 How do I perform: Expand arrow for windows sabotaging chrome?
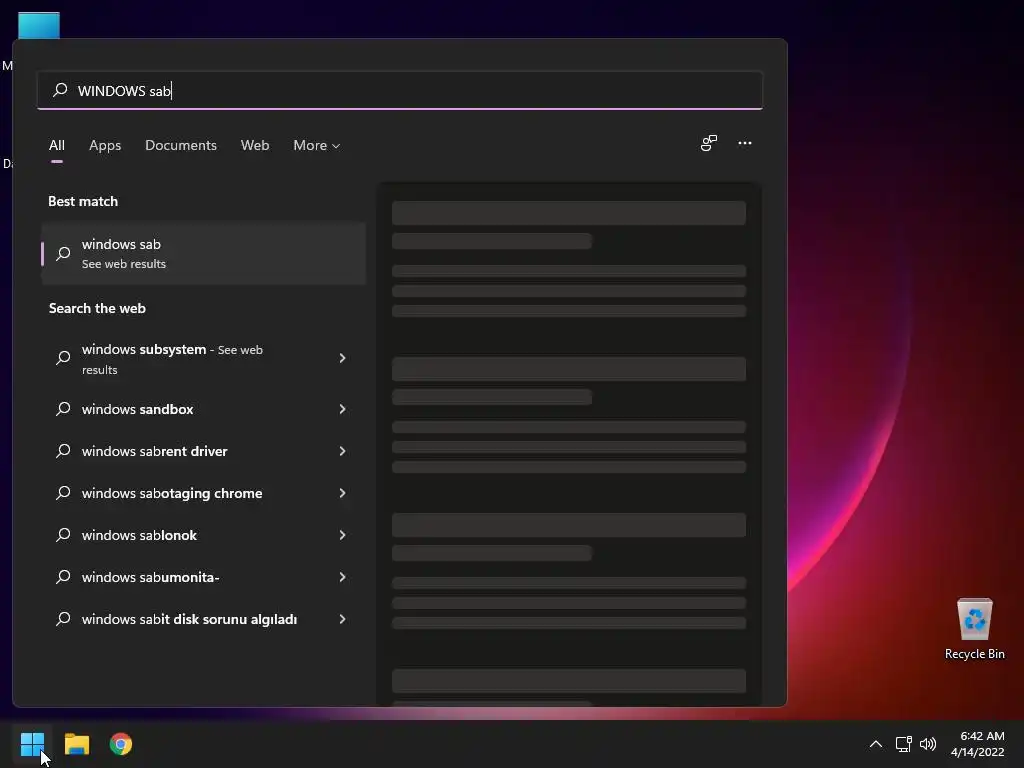[342, 493]
